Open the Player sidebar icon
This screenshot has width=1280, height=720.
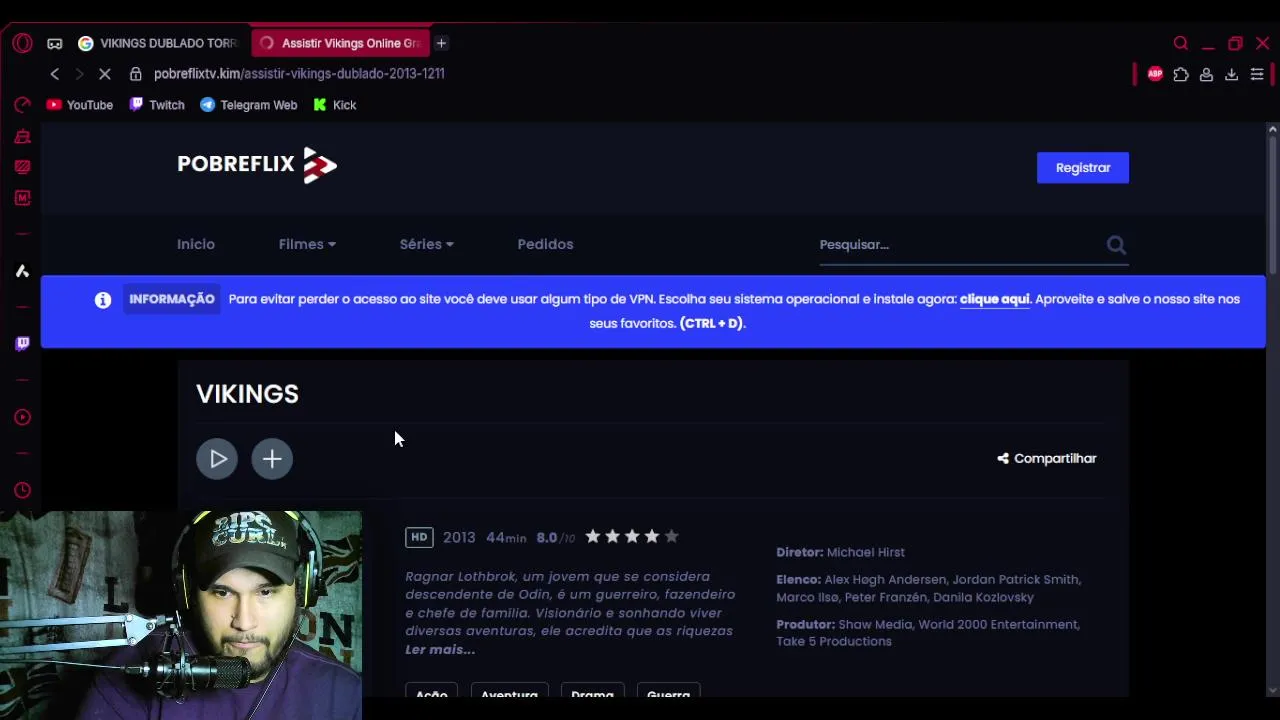pos(22,417)
